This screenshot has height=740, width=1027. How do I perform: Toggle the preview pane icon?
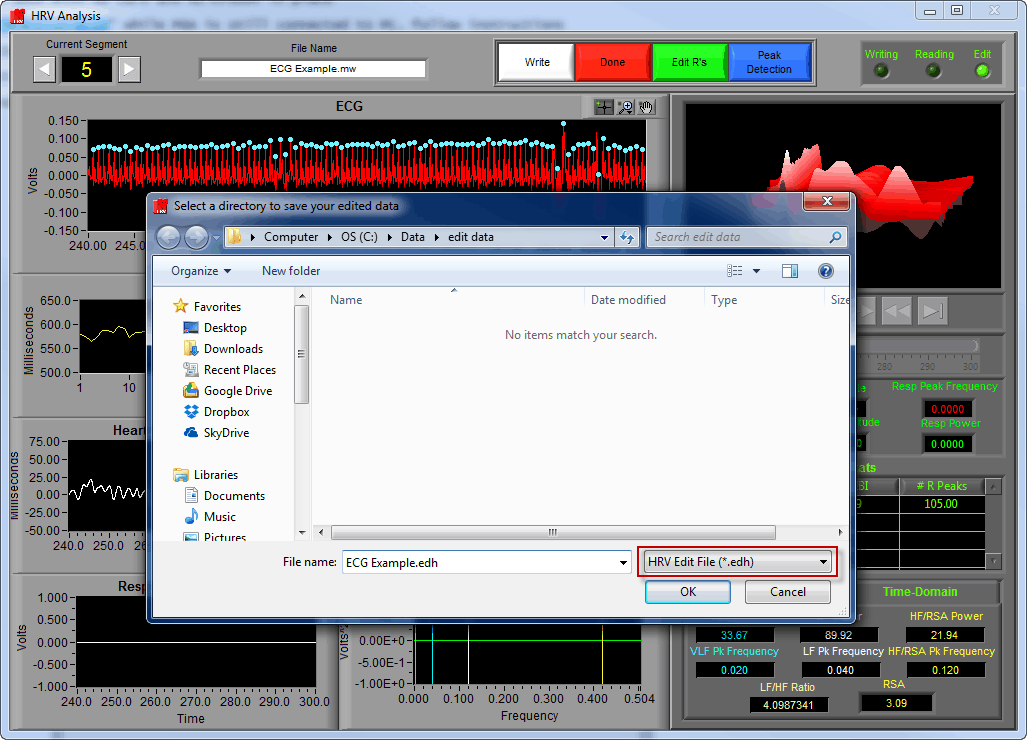pos(790,271)
